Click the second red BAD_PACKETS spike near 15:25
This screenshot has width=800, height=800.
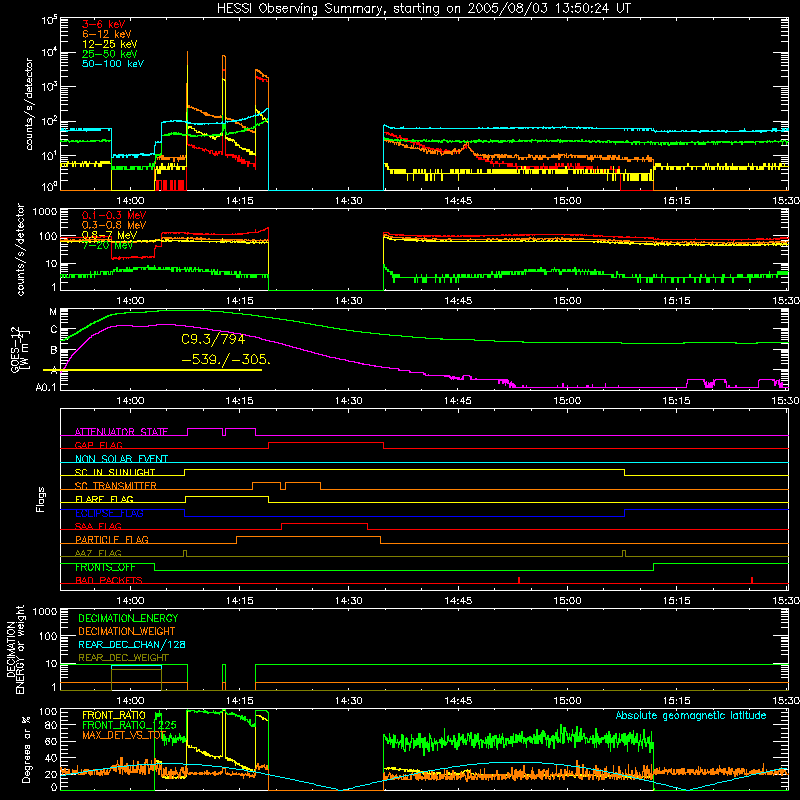[752, 580]
